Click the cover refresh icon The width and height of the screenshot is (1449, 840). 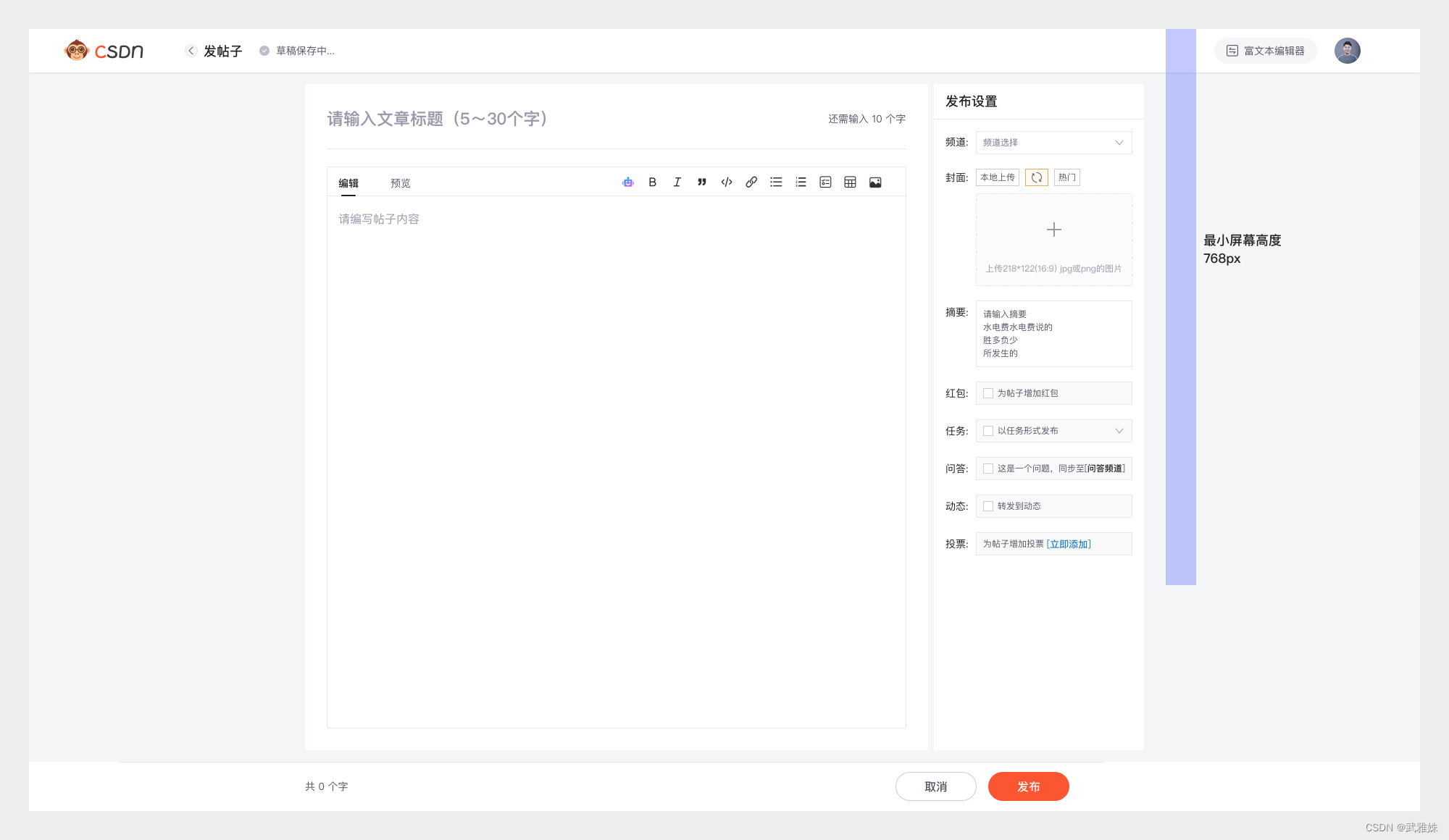click(x=1036, y=177)
